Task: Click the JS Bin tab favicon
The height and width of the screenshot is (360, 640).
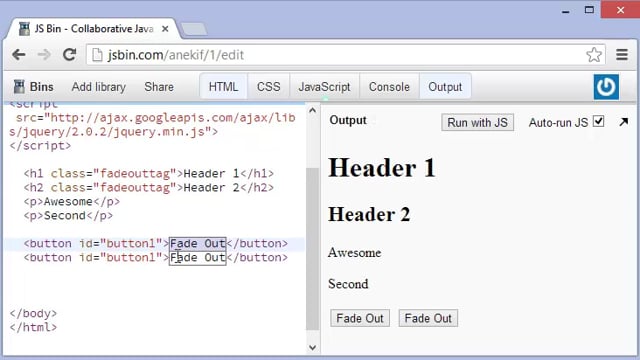Action: (x=24, y=29)
